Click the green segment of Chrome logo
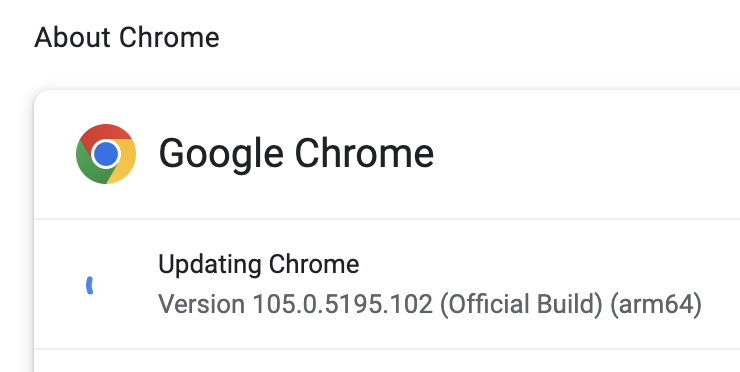 (x=89, y=164)
